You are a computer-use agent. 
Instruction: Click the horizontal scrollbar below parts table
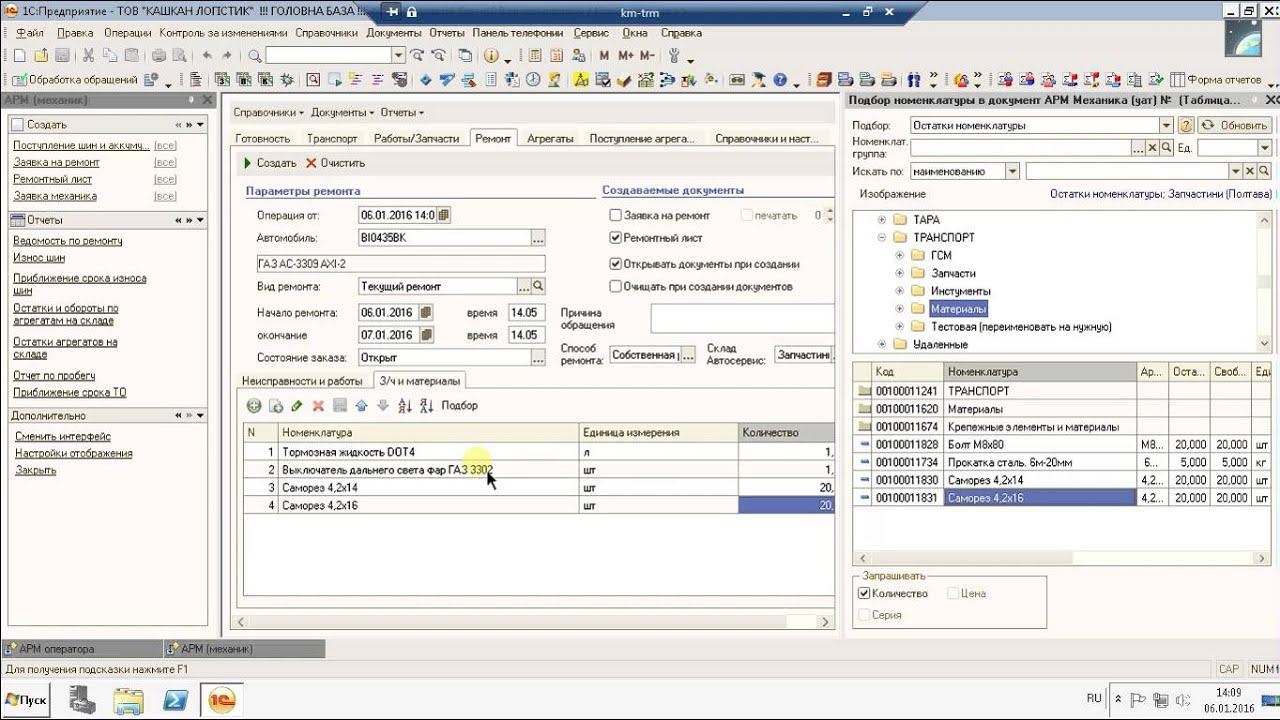pos(532,621)
